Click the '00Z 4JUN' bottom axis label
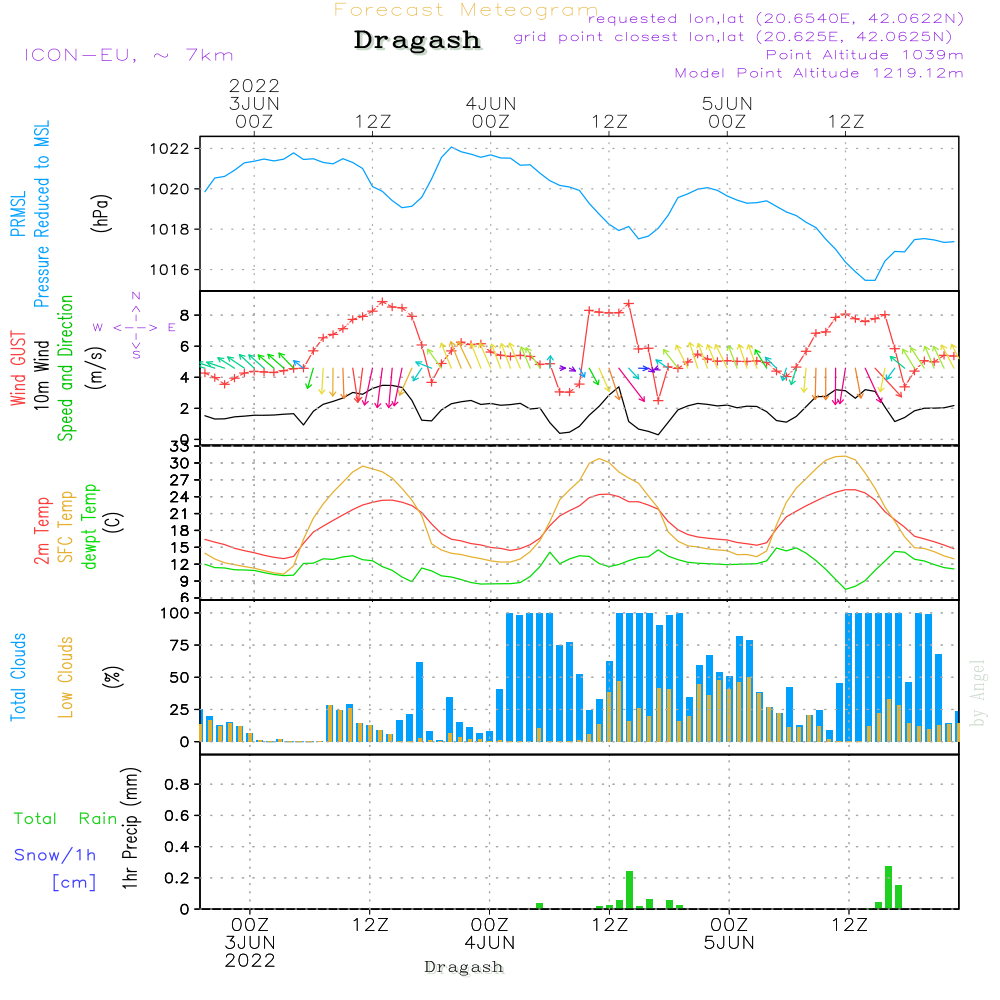The height and width of the screenshot is (1000, 1000). 490,933
